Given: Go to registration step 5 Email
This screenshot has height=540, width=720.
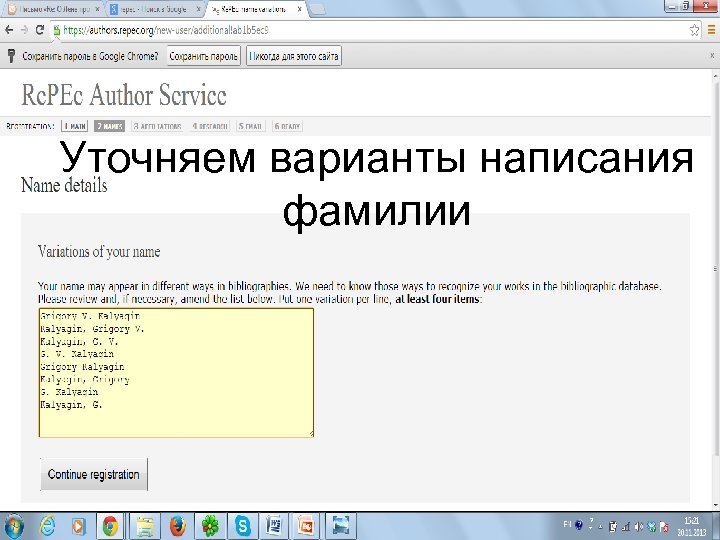Looking at the screenshot, I should point(250,126).
